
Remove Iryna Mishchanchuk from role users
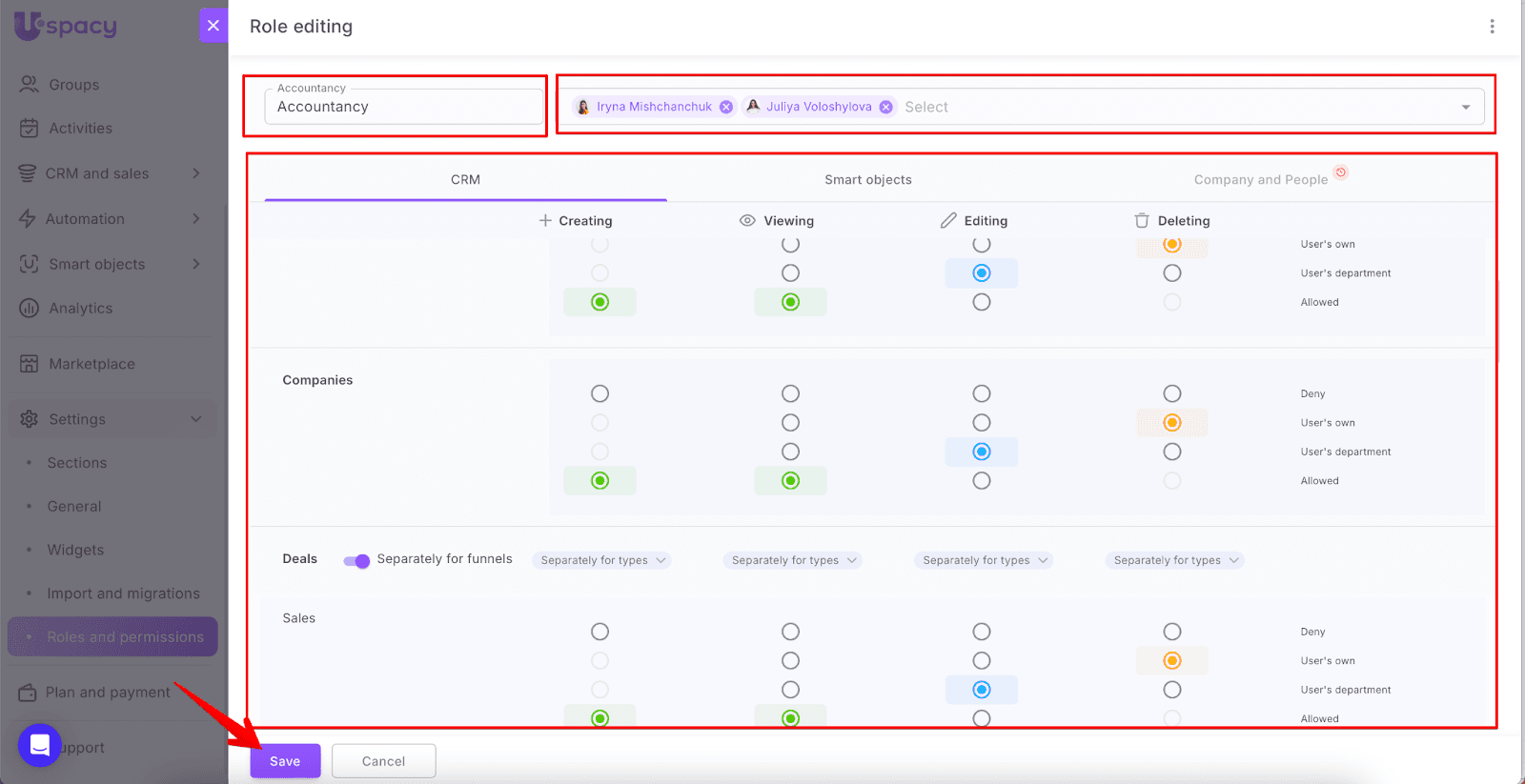tap(726, 107)
